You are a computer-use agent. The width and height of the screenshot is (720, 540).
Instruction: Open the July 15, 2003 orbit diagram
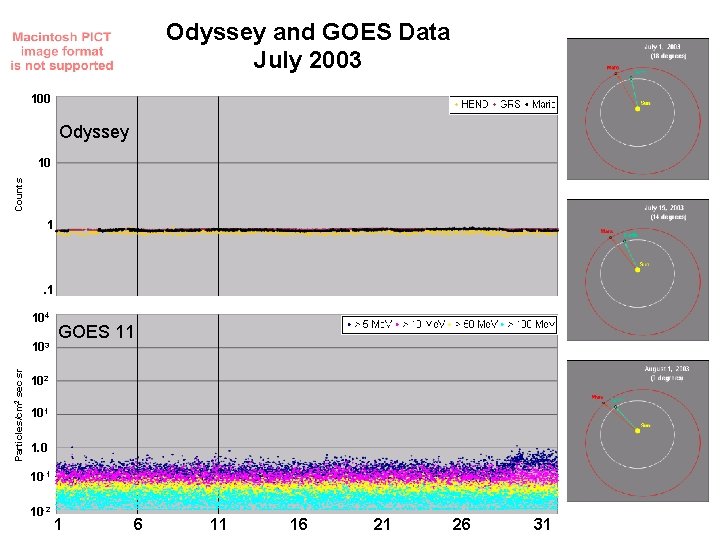[638, 270]
